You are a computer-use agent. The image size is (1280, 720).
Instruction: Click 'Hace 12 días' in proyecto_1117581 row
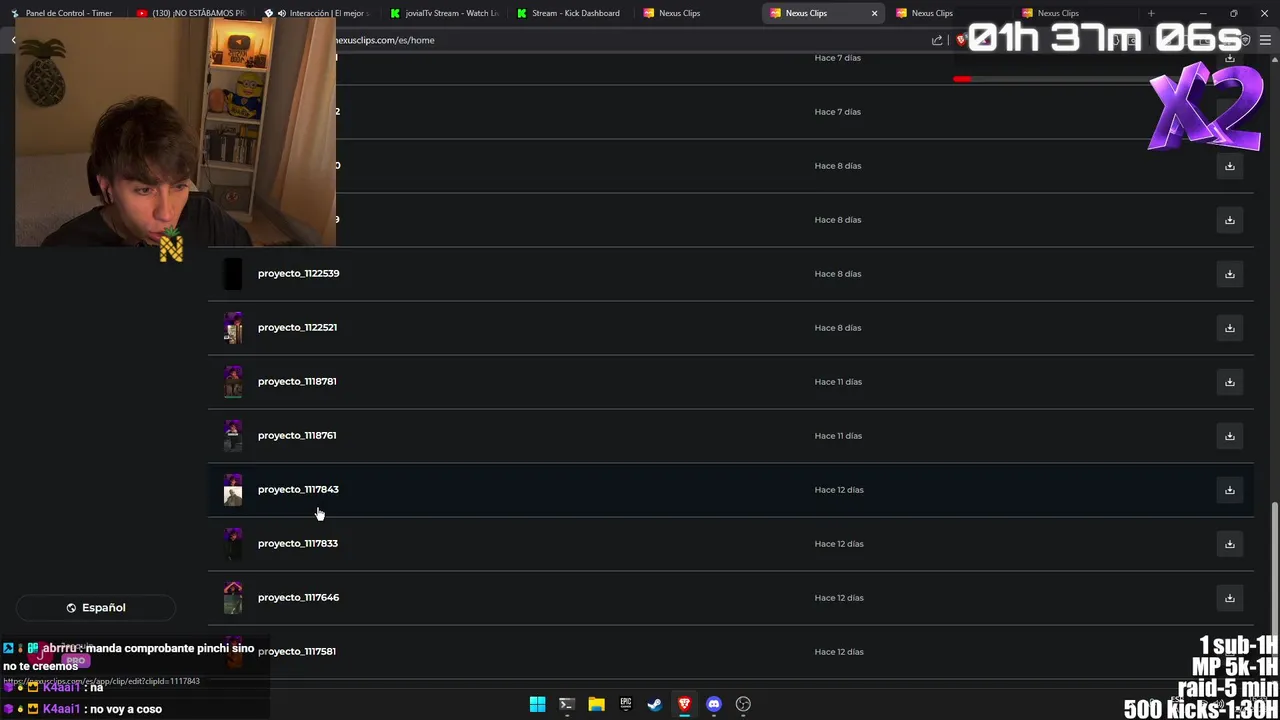[x=839, y=652]
